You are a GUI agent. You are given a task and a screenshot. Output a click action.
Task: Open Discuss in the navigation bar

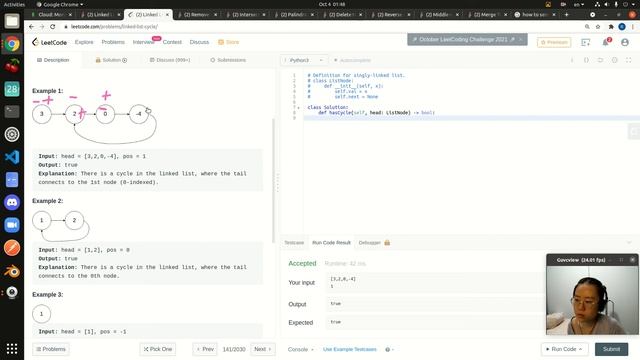tap(199, 42)
